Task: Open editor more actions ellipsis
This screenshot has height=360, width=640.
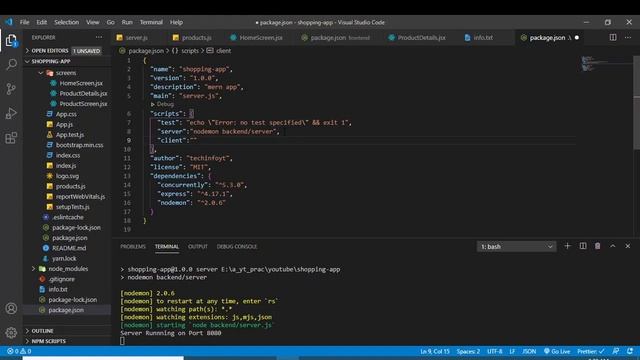Action: coord(628,37)
